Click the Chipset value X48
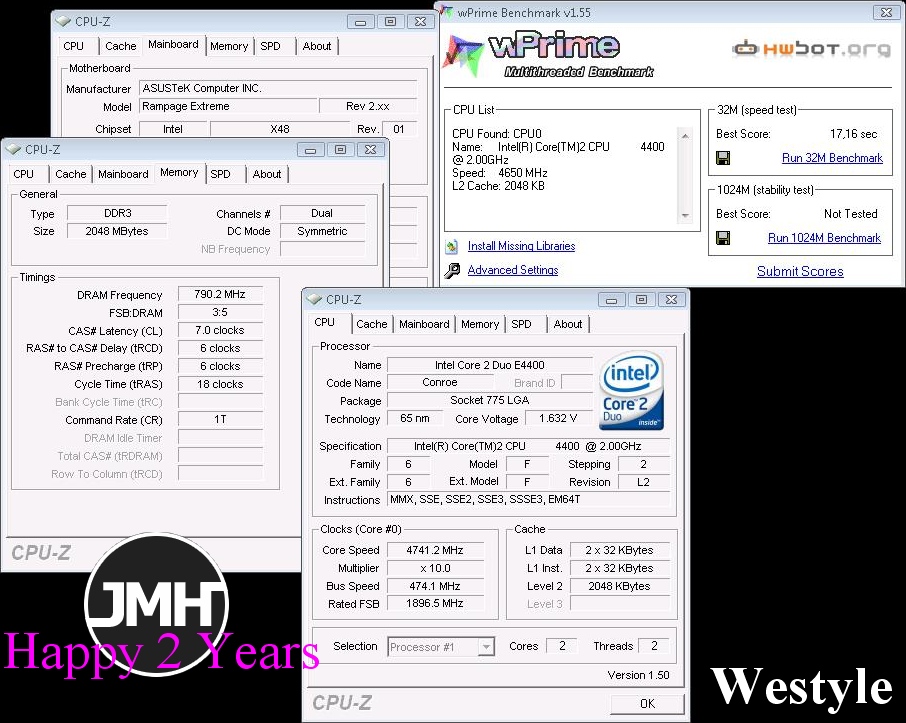 coord(280,129)
